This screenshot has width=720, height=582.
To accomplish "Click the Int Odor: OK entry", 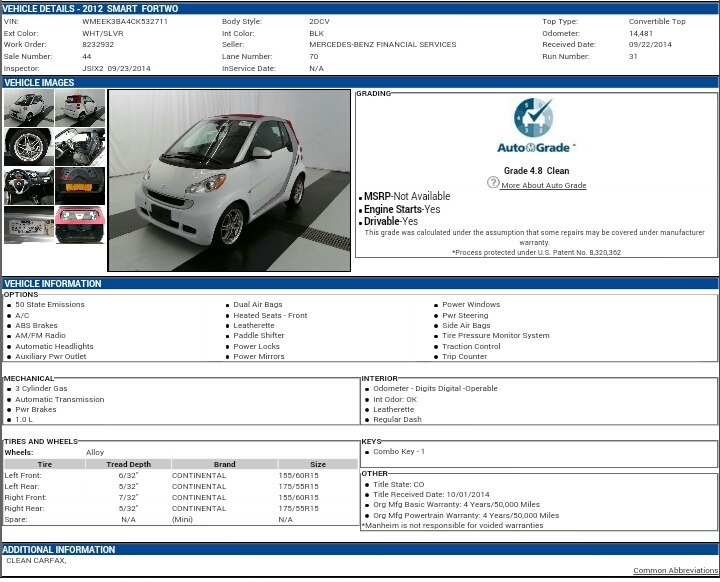I will 395,399.
